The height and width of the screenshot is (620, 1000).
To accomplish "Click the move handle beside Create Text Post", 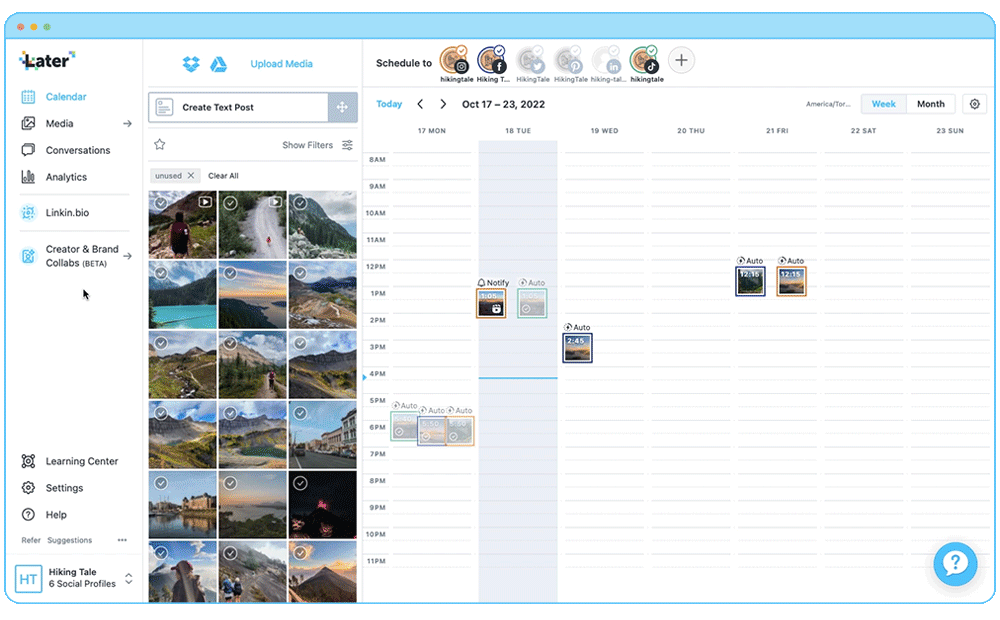I will tap(342, 107).
